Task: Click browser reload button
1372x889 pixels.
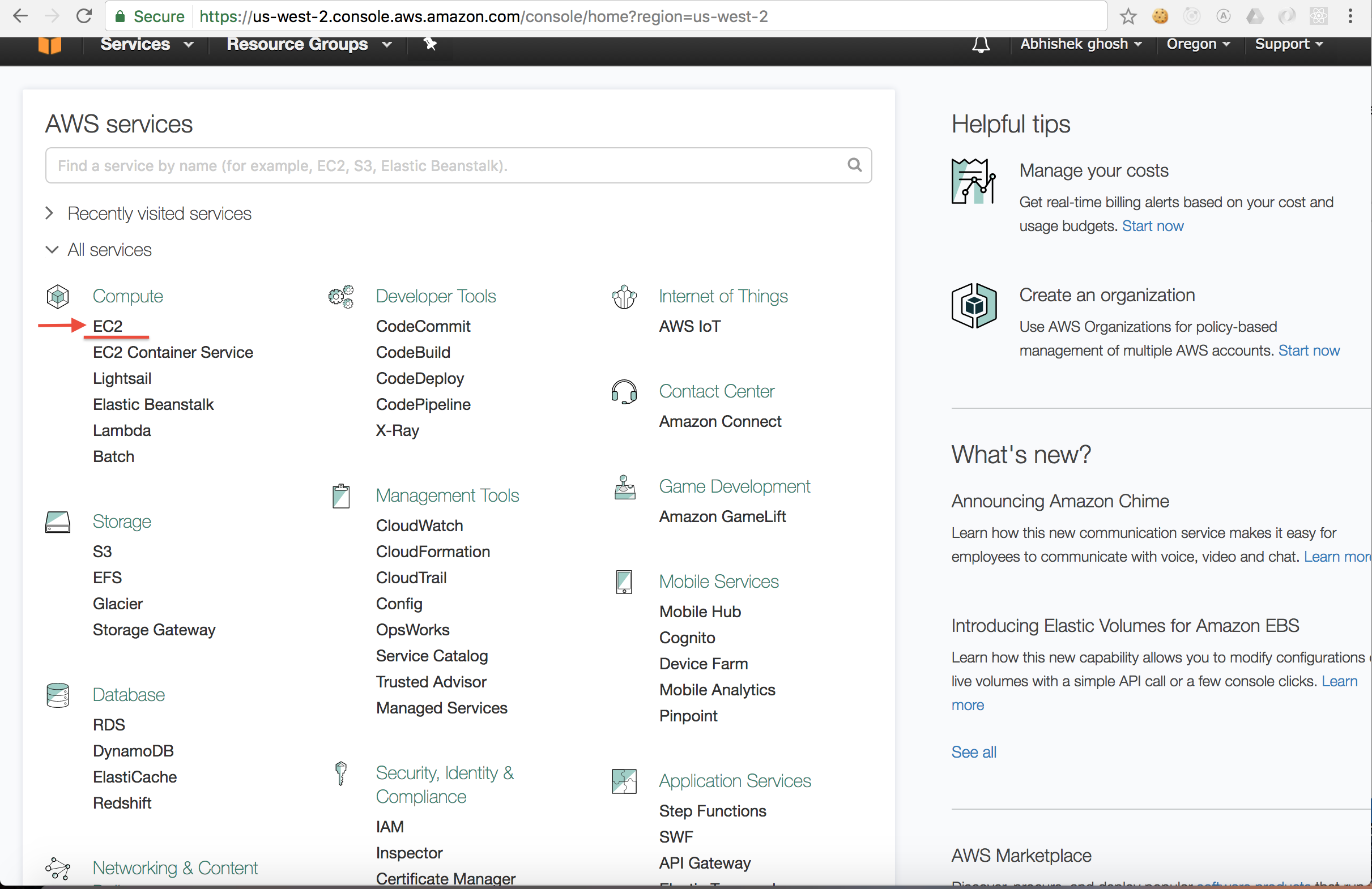Action: 84,16
